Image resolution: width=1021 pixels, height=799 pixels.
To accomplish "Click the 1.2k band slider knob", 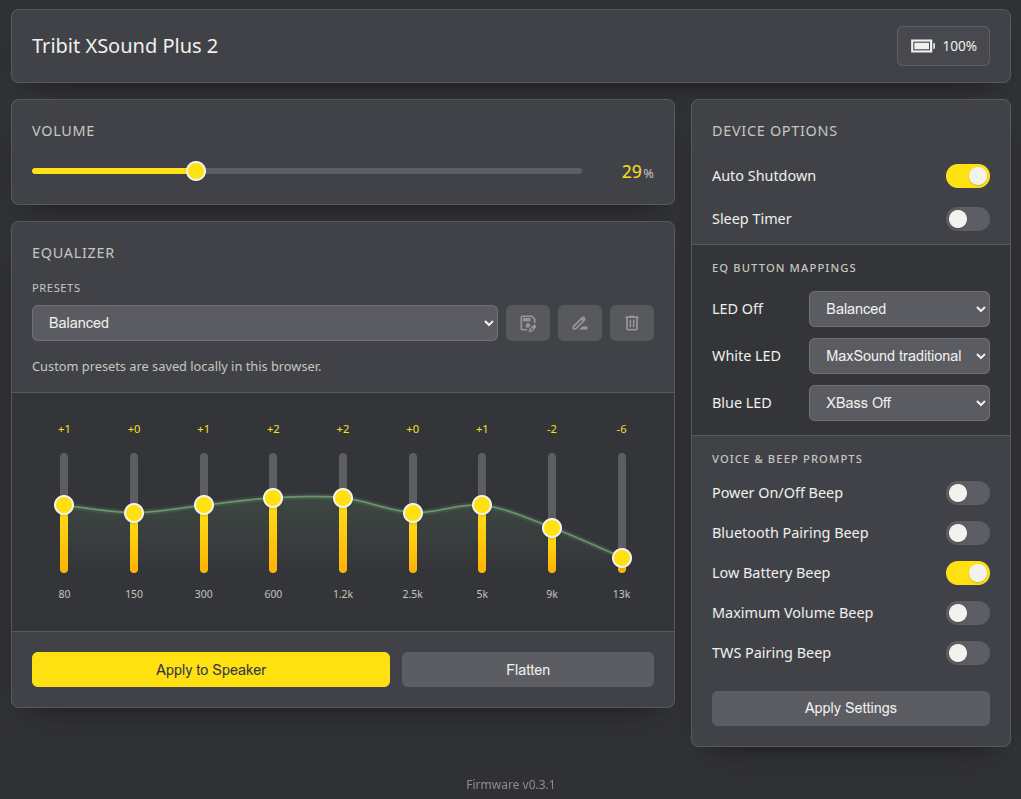I will [x=343, y=498].
